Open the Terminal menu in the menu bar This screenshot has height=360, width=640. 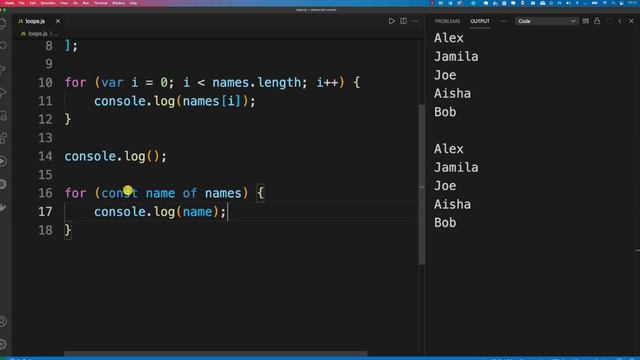point(100,3)
